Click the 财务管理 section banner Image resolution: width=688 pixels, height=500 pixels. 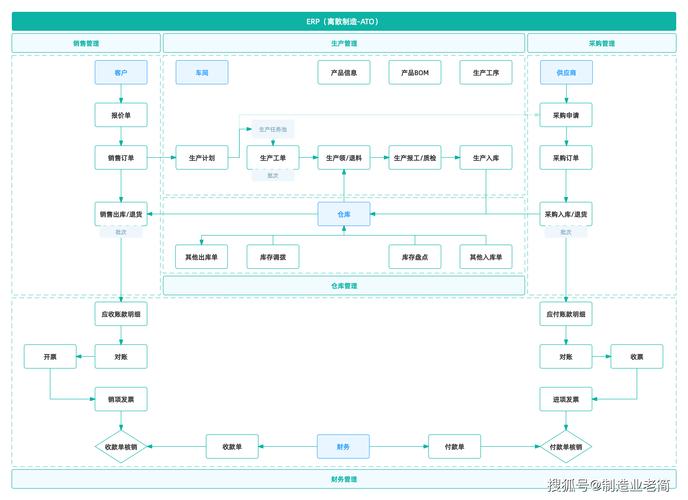[x=344, y=479]
